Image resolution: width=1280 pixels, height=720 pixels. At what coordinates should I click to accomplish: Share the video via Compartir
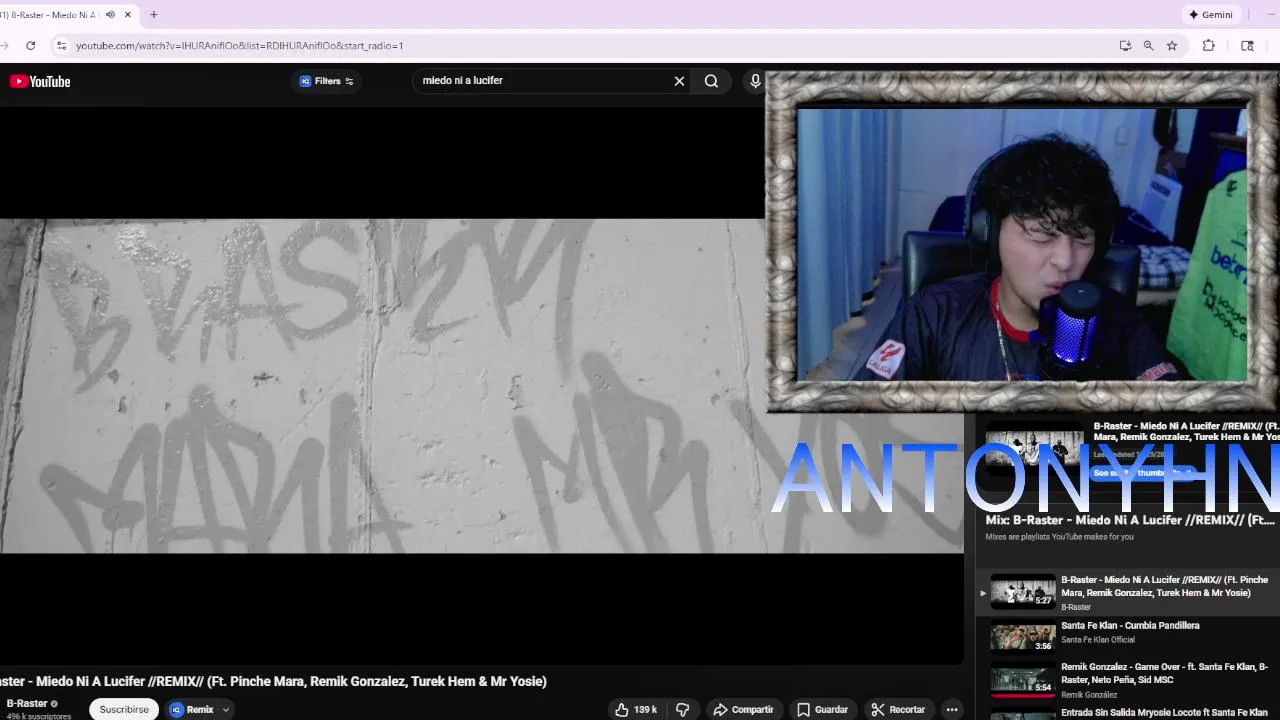(743, 709)
